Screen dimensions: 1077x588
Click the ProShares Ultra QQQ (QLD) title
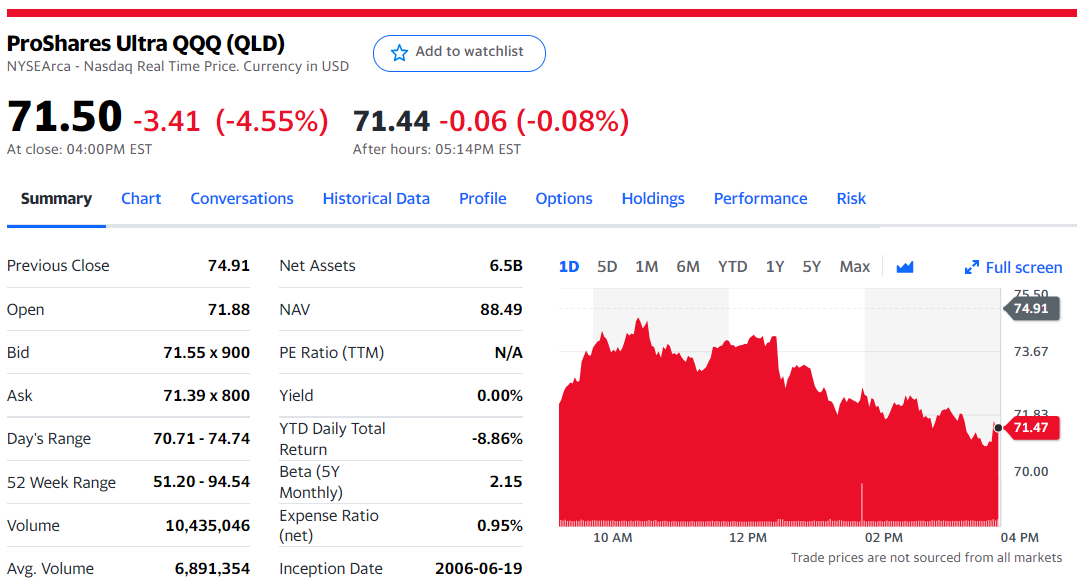(146, 43)
